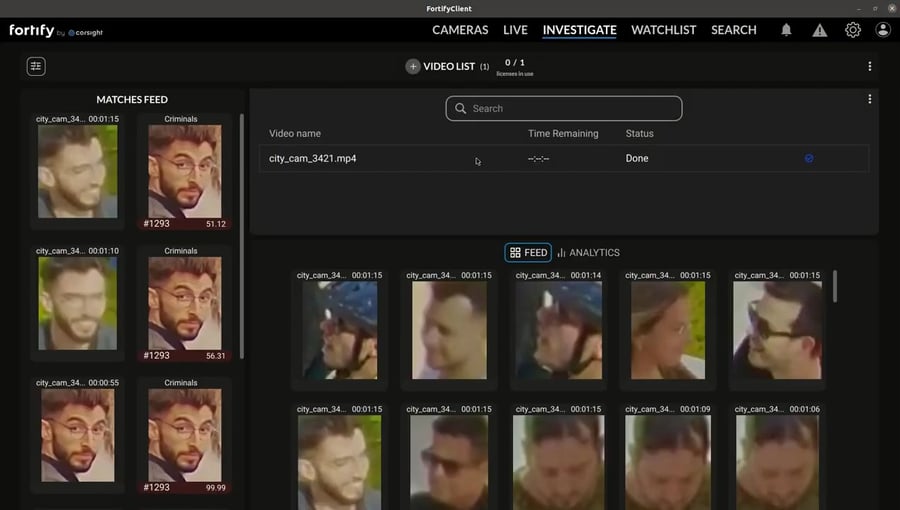Click the alerts warning triangle icon
The image size is (900, 510).
(820, 30)
